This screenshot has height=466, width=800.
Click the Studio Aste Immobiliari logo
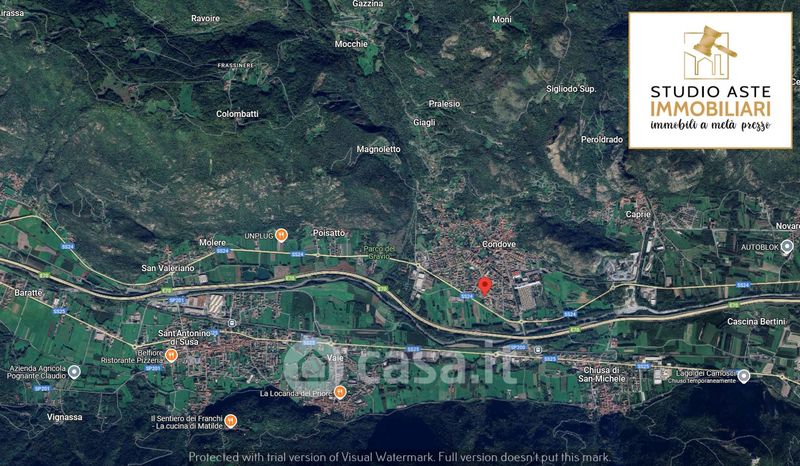710,81
